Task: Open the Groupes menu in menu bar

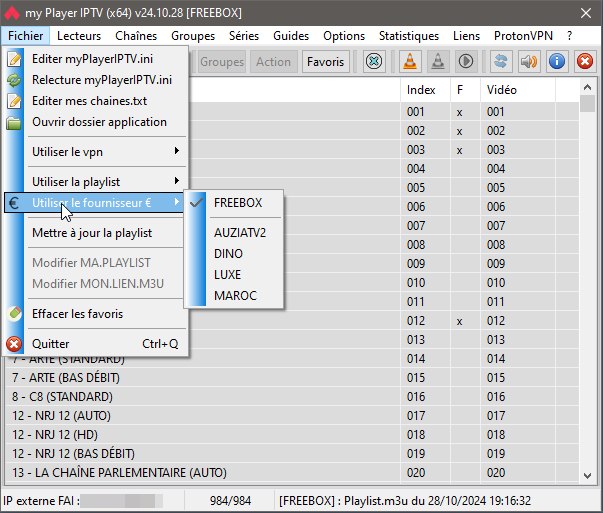Action: coord(193,36)
